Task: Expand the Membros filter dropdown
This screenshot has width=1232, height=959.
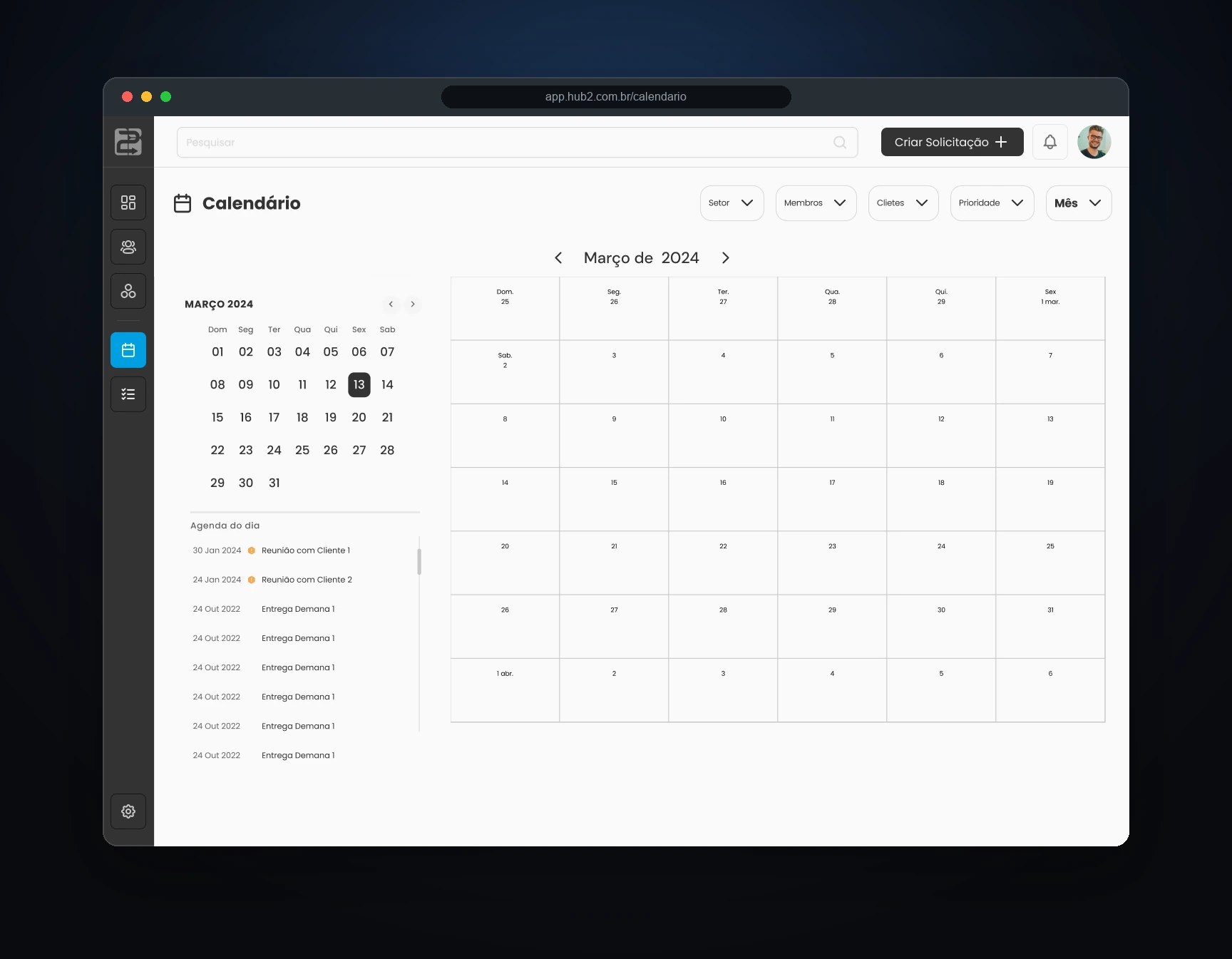Action: (x=816, y=203)
